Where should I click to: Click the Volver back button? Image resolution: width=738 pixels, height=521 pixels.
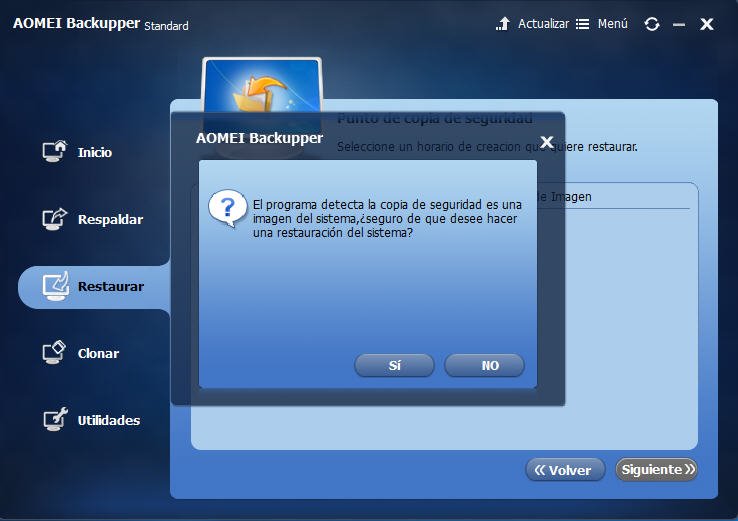coord(565,470)
